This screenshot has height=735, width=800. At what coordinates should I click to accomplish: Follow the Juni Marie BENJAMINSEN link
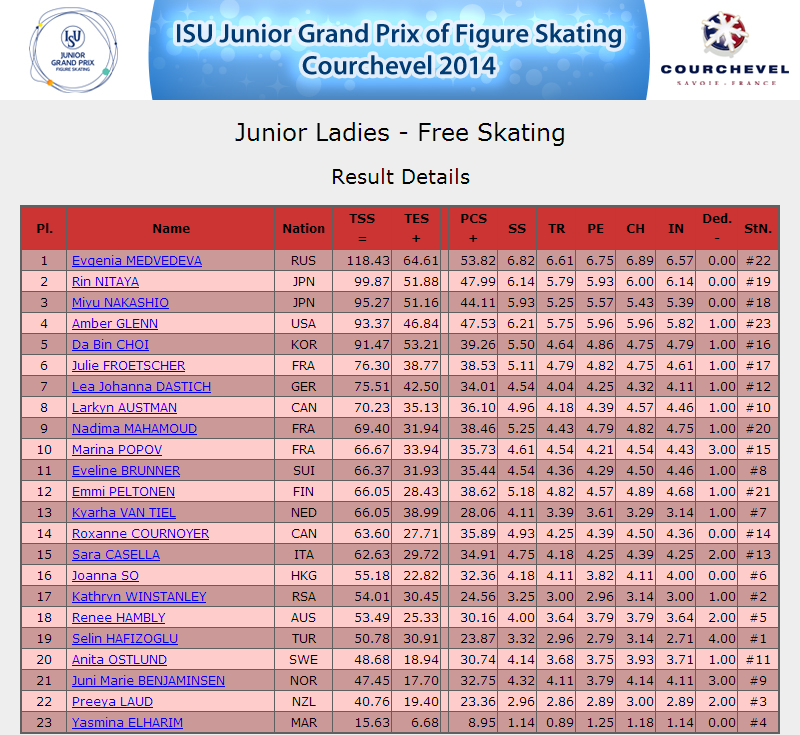point(148,680)
